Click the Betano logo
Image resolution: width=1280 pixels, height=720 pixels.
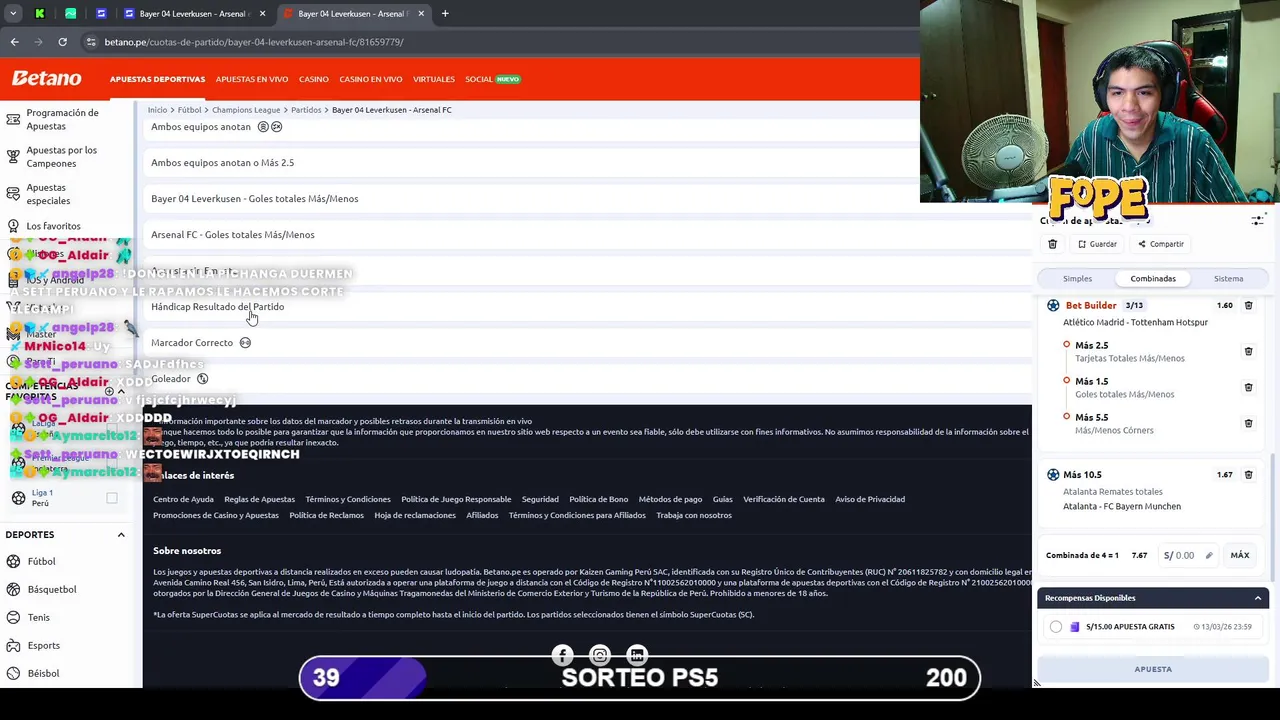click(46, 78)
